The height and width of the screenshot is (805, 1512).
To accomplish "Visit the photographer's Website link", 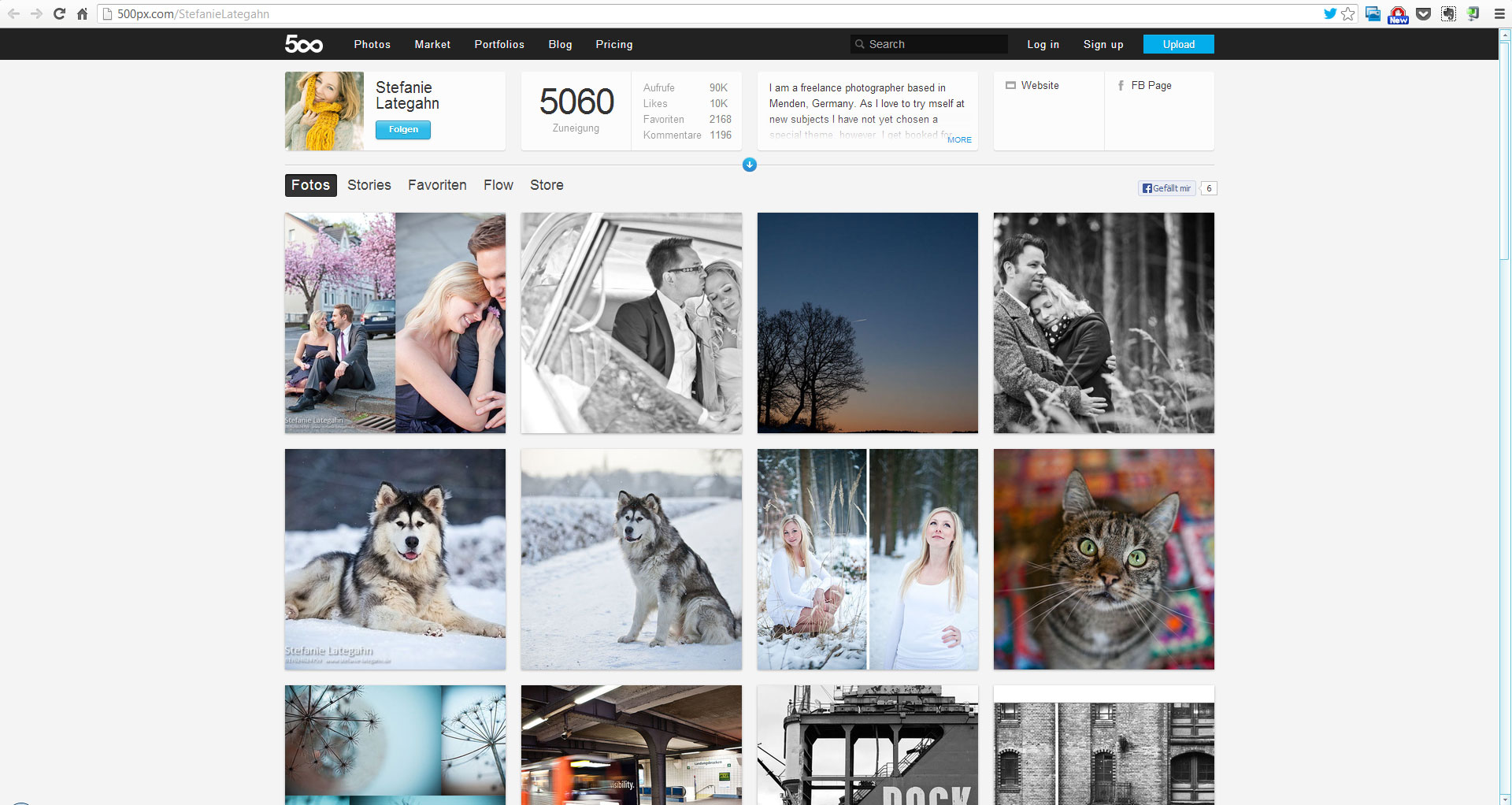I will (1039, 85).
